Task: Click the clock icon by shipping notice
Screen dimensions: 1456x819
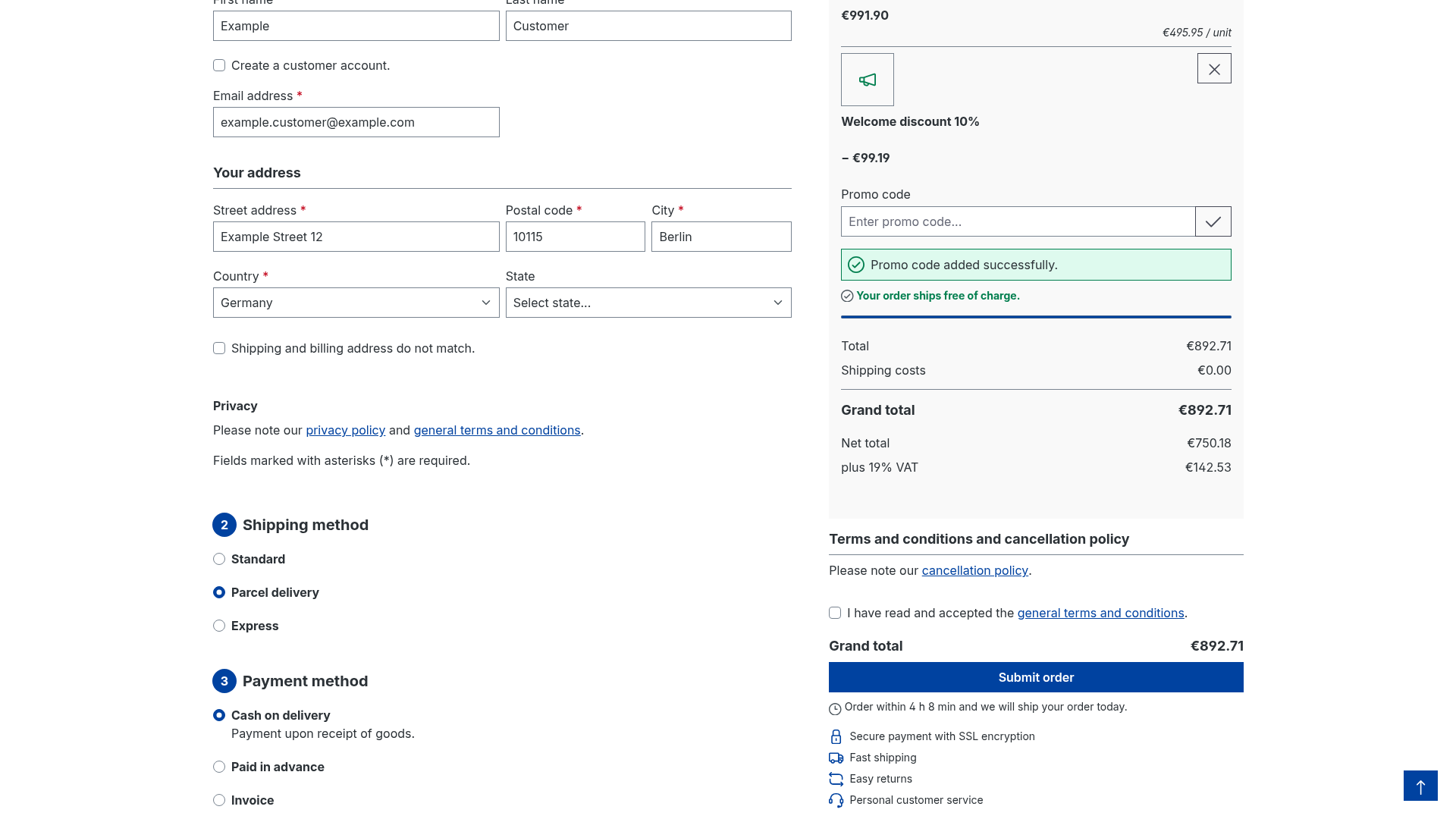Action: (835, 709)
